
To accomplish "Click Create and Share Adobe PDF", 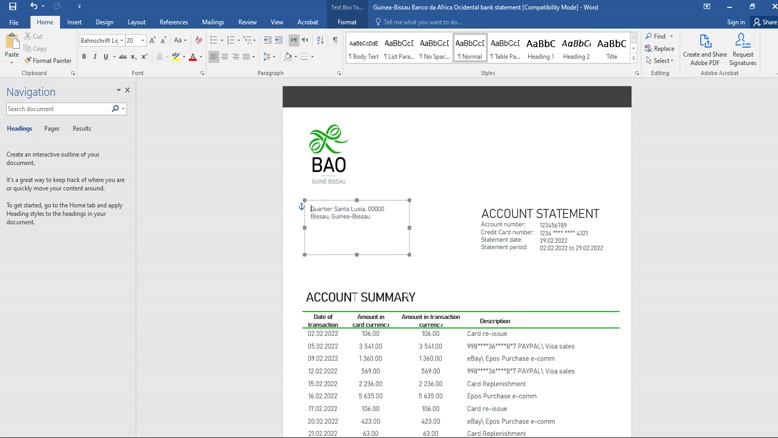I will 705,50.
